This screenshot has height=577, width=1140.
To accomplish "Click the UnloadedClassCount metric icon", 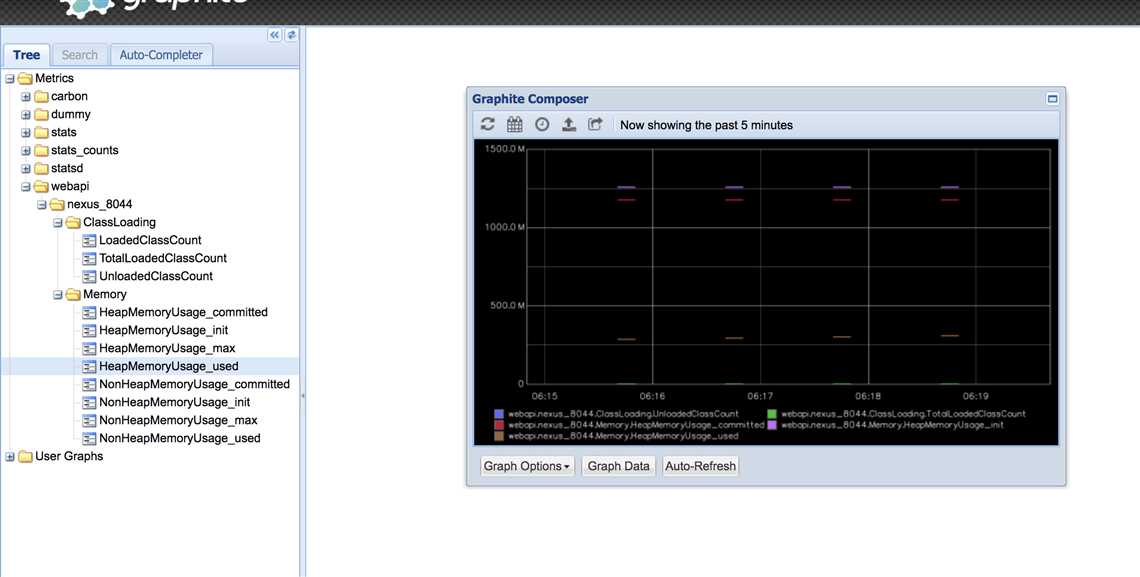I will click(89, 277).
